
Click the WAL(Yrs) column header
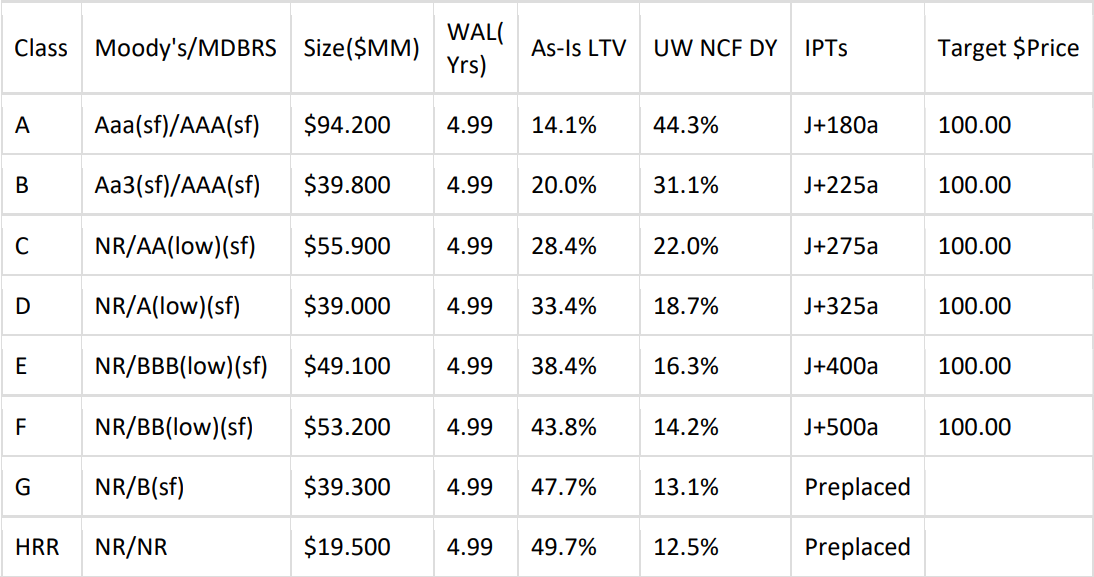tap(474, 47)
